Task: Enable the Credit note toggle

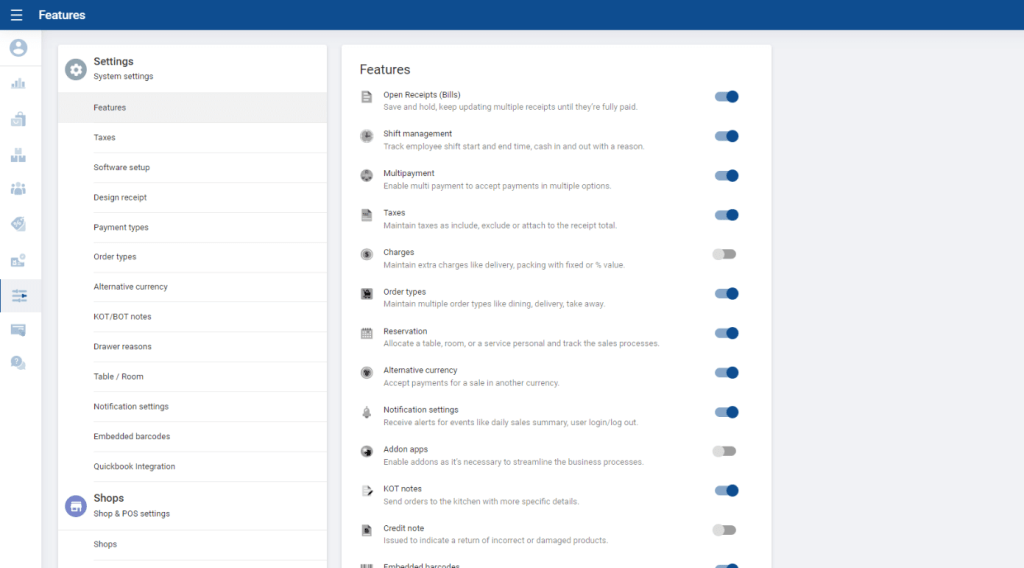Action: [x=724, y=530]
